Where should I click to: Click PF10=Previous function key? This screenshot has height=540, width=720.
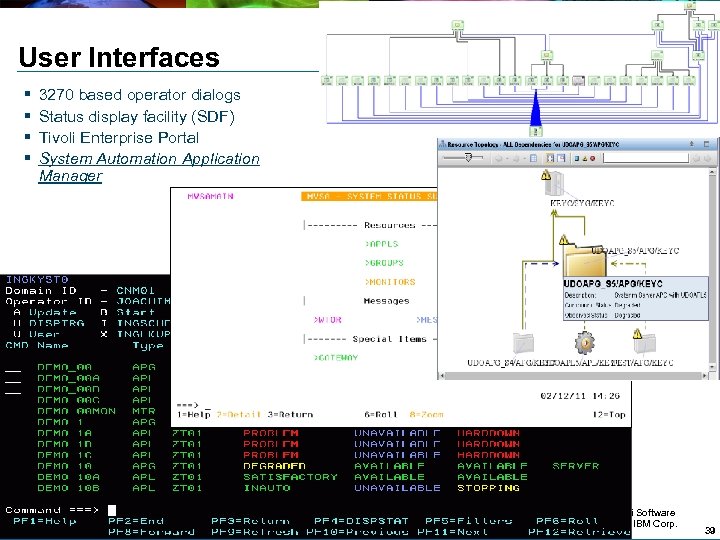tap(357, 532)
